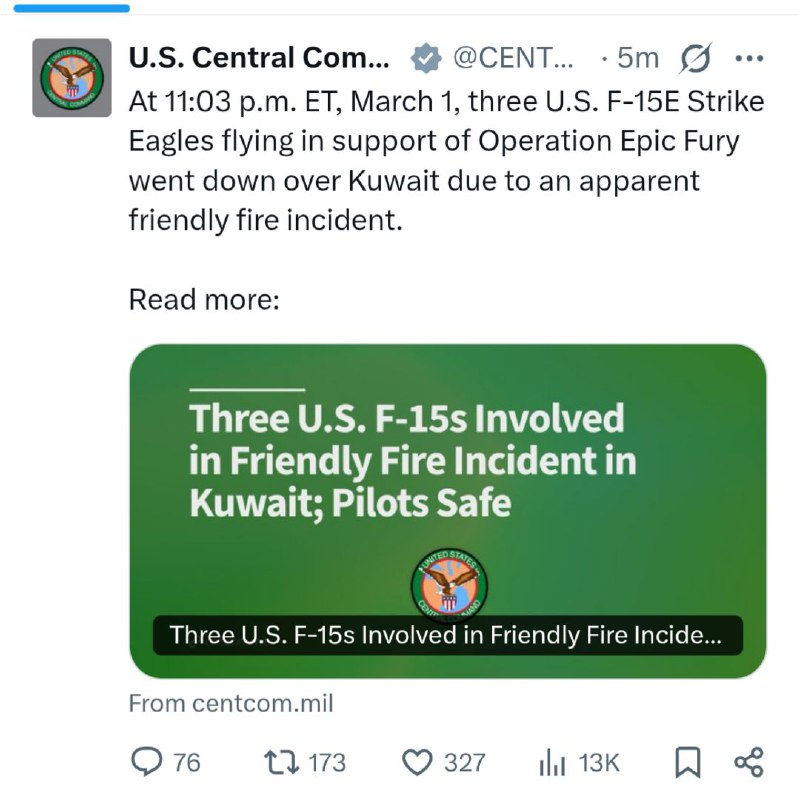Click the Grok slashed-circle icon
This screenshot has height=790, width=800.
click(695, 58)
